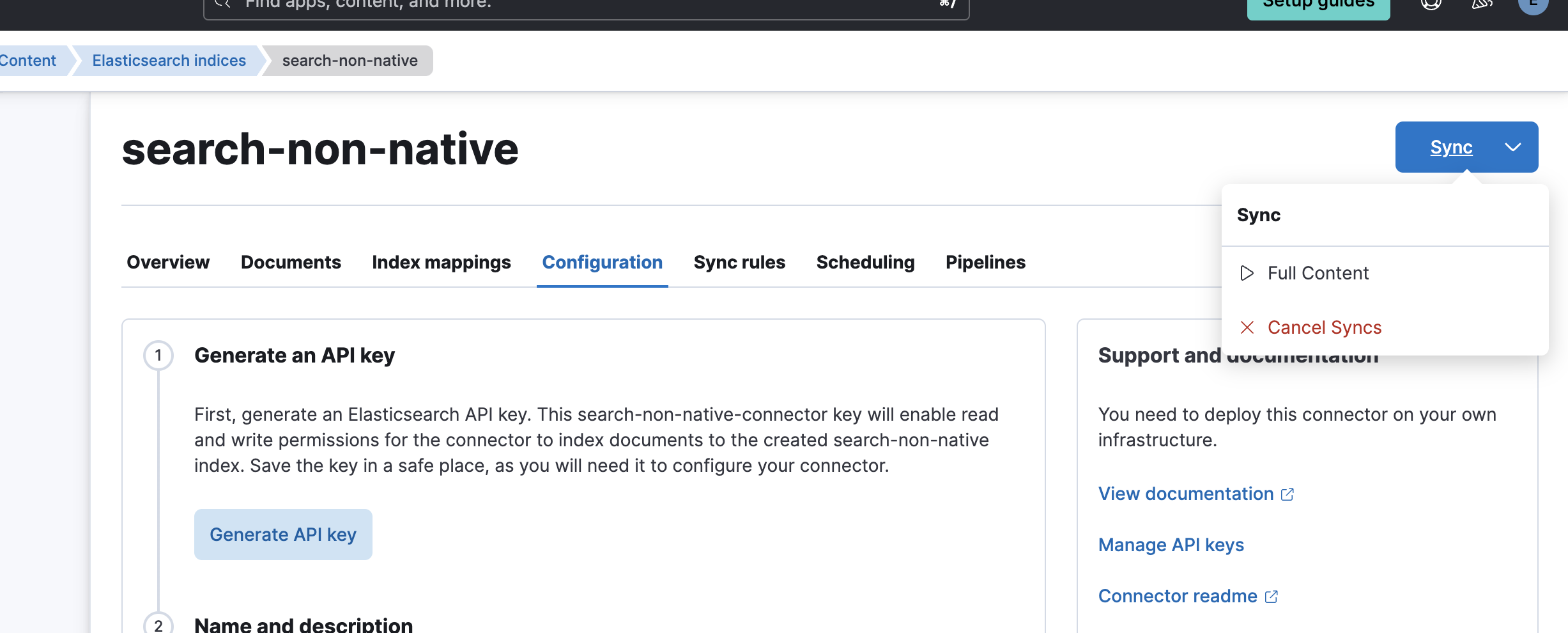This screenshot has height=633, width=1568.
Task: Open the help menu icon in header
Action: point(1431,4)
